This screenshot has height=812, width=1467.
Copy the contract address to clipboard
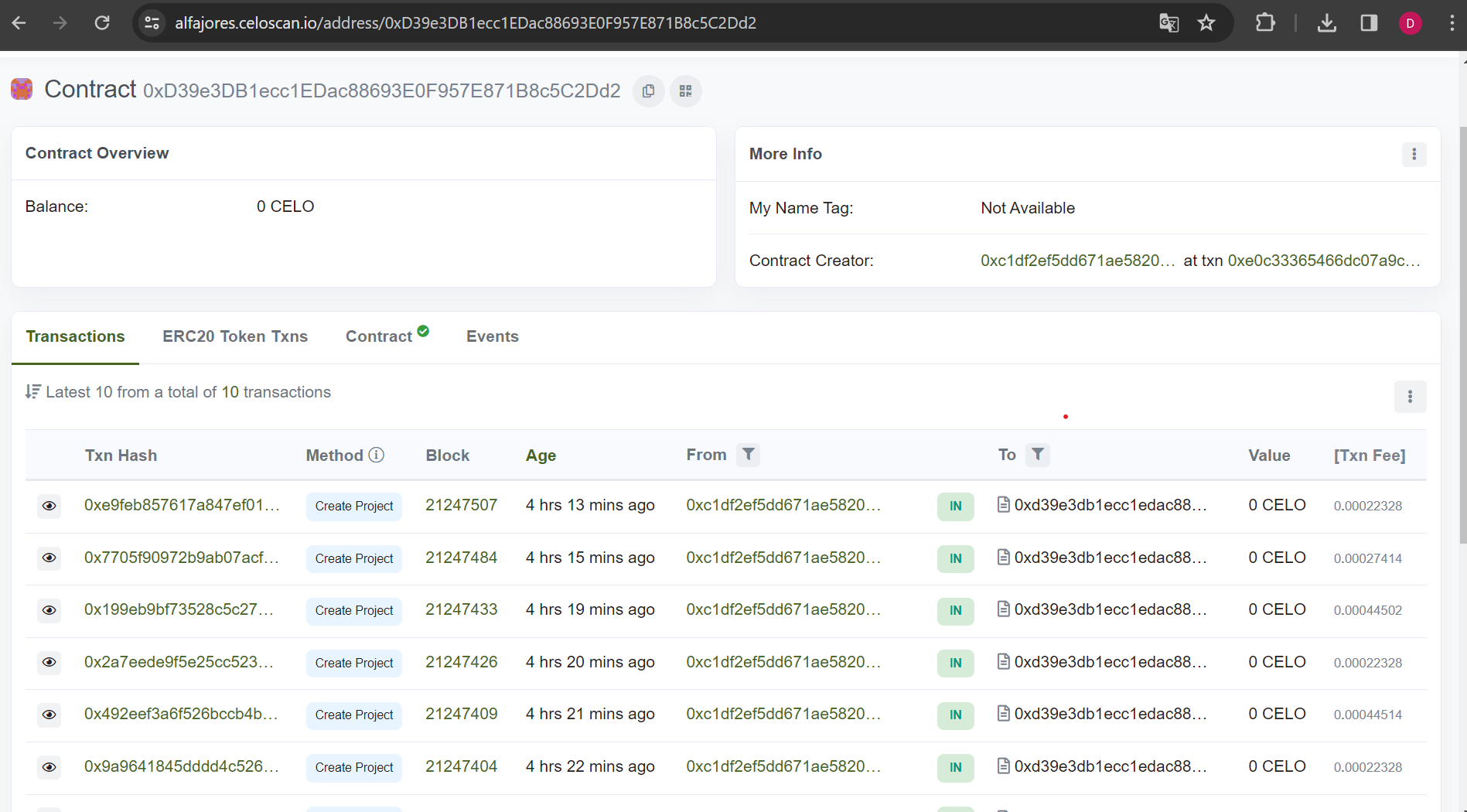(648, 91)
